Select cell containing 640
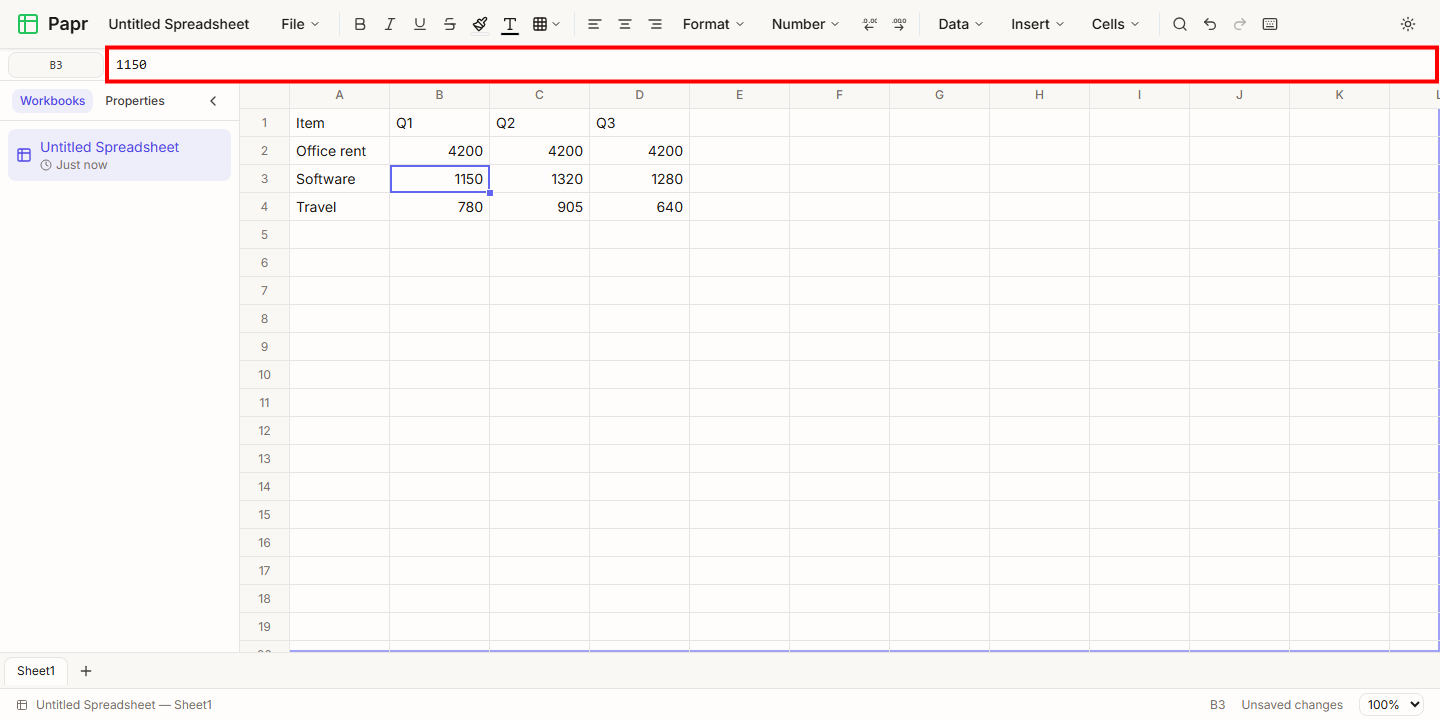 tap(640, 207)
